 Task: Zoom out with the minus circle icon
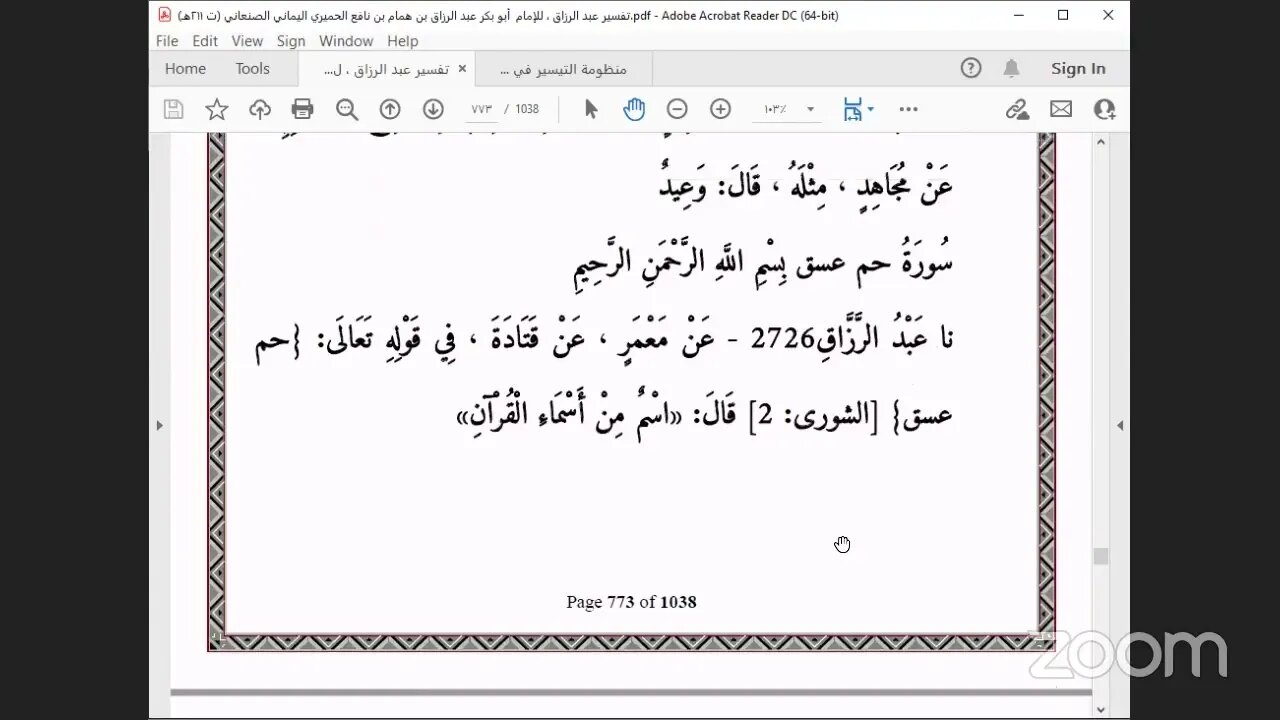click(677, 109)
